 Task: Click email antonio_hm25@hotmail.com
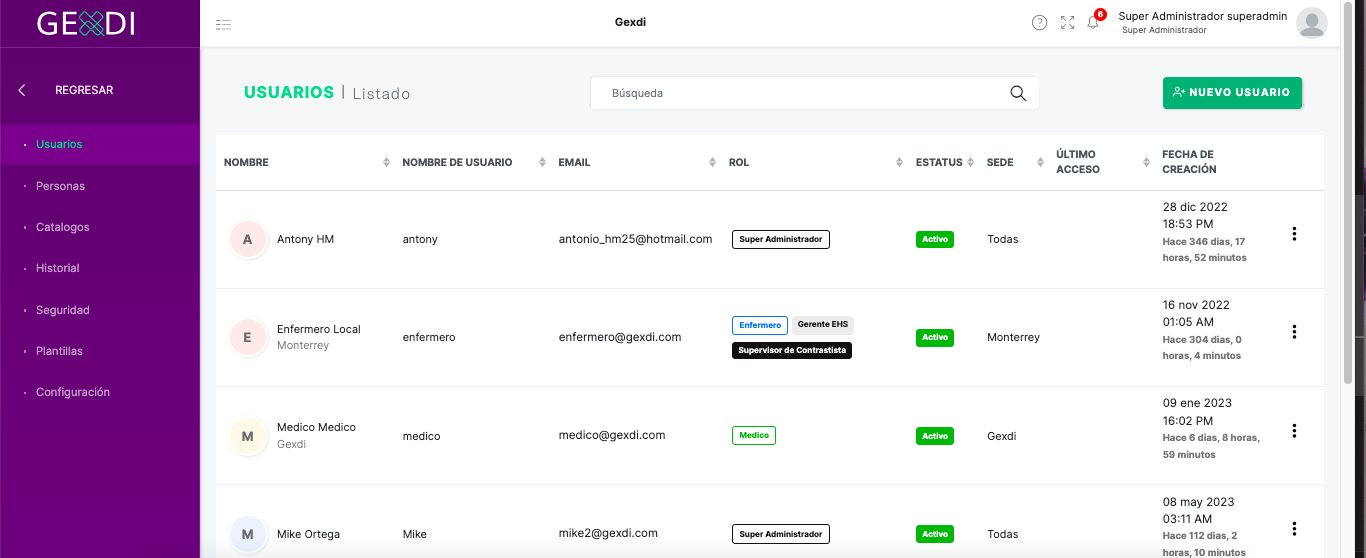635,239
